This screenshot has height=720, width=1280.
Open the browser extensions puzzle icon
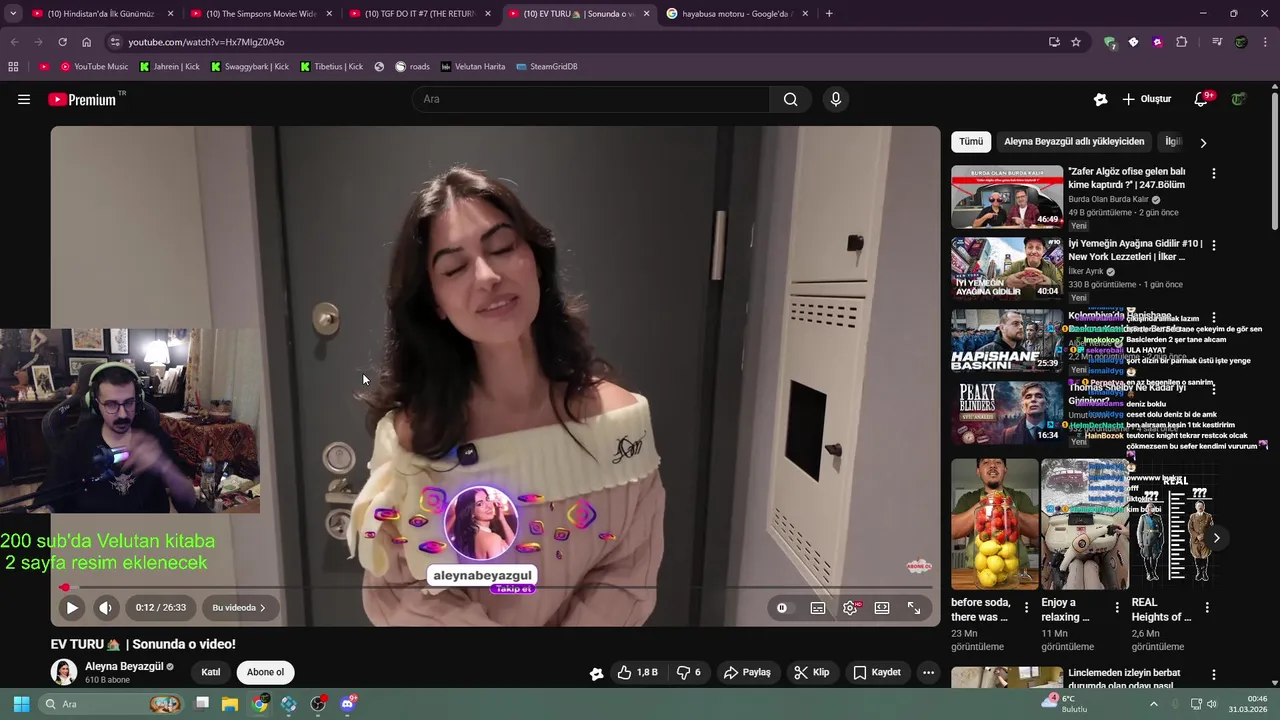(x=1182, y=42)
